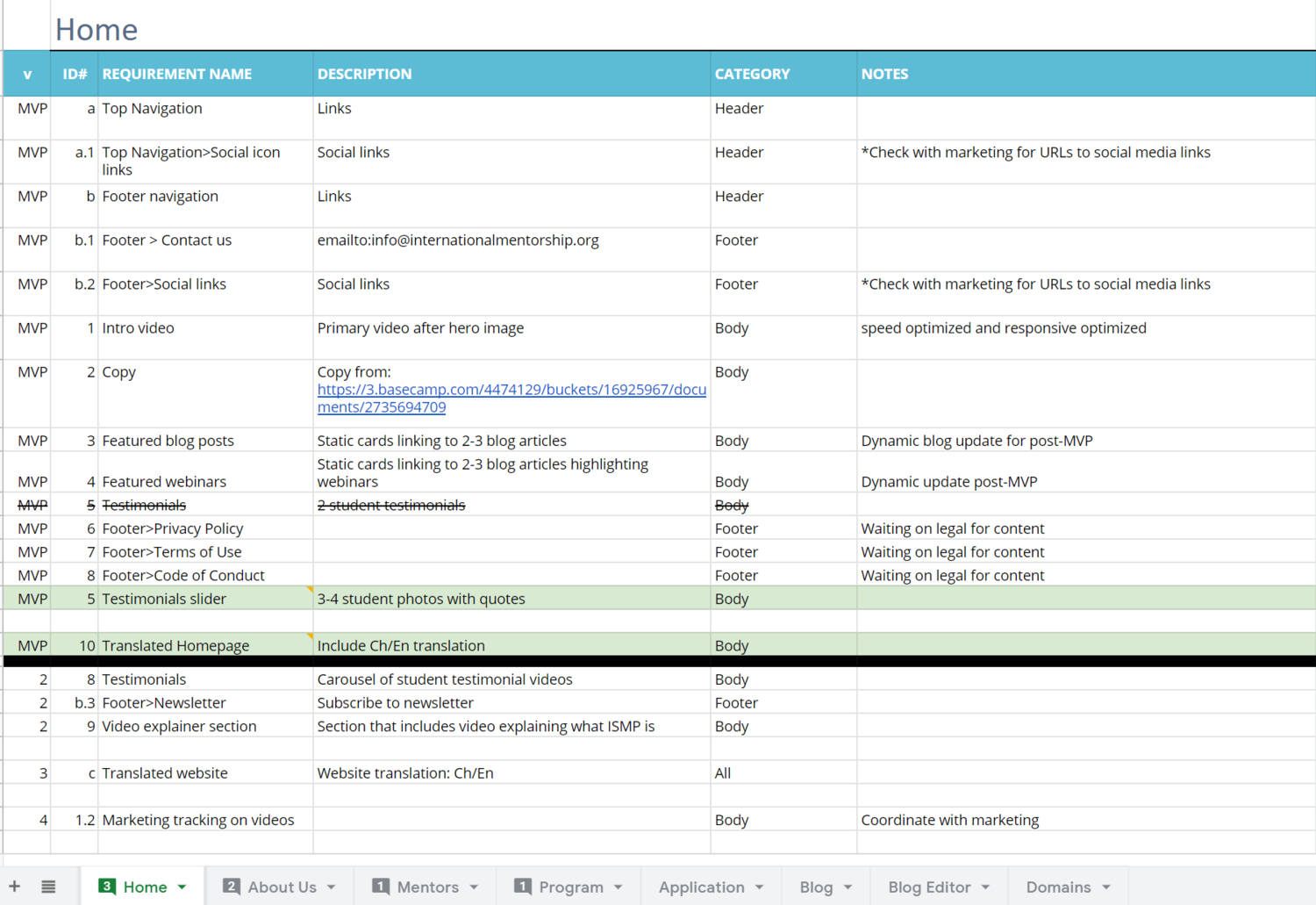Select 'Dynamic blog update for post-MVP' note
The width and height of the screenshot is (1316, 905).
(1086, 440)
